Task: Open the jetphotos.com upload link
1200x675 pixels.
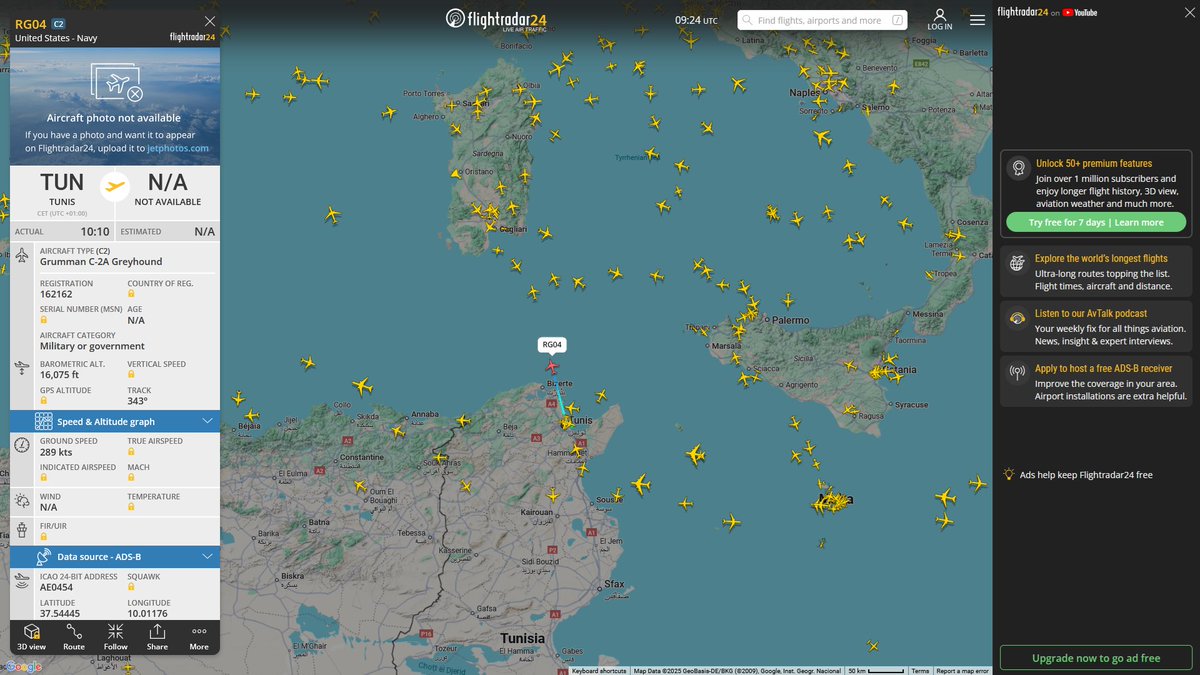Action: coord(178,148)
